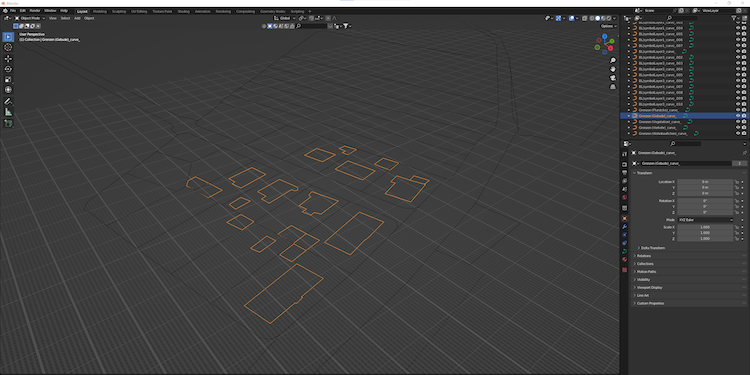Add a new workspace with plus button

309,11
